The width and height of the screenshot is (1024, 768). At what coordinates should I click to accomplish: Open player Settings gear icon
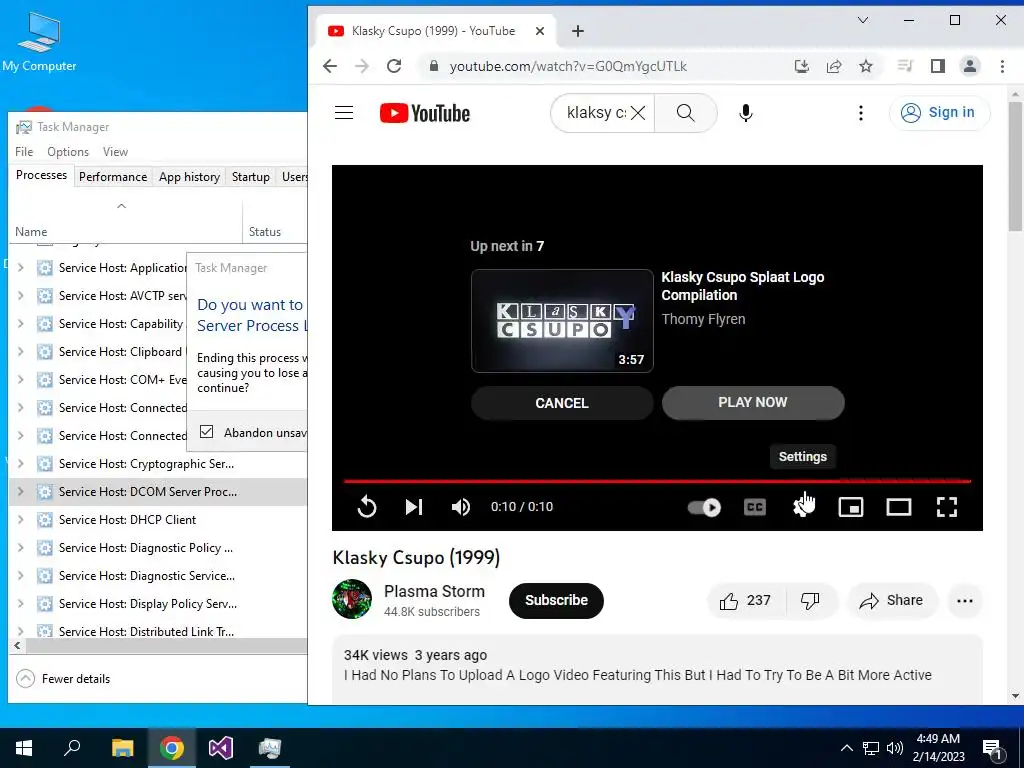click(x=803, y=507)
